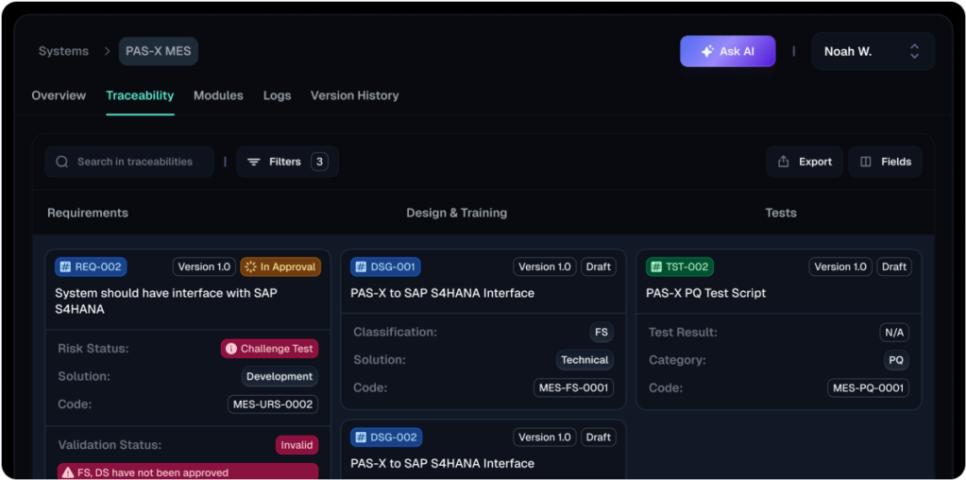Screen dimensions: 966x480
Task: Open the Filters menu with 3 active
Action: click(287, 162)
